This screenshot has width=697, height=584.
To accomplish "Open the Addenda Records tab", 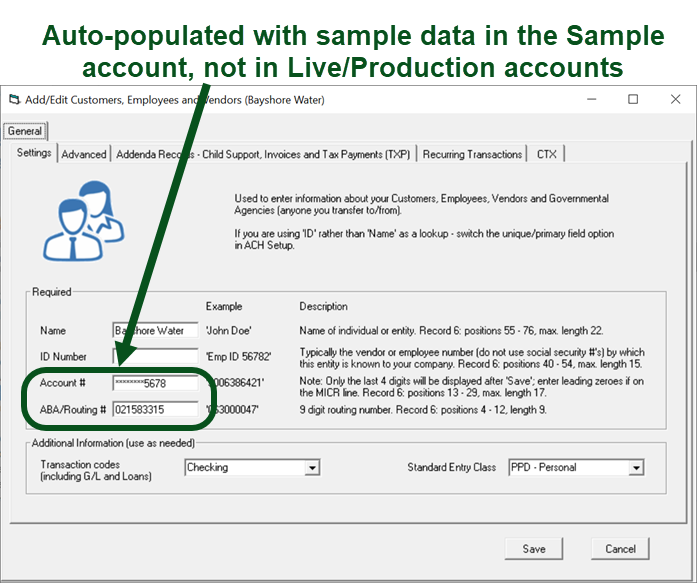I will [x=263, y=154].
